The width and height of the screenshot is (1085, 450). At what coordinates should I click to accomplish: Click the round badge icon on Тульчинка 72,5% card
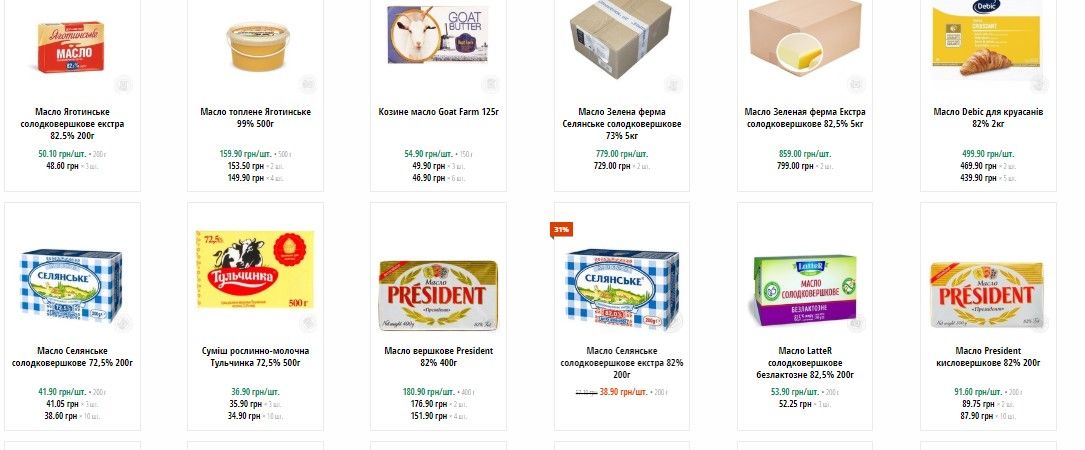[x=308, y=323]
